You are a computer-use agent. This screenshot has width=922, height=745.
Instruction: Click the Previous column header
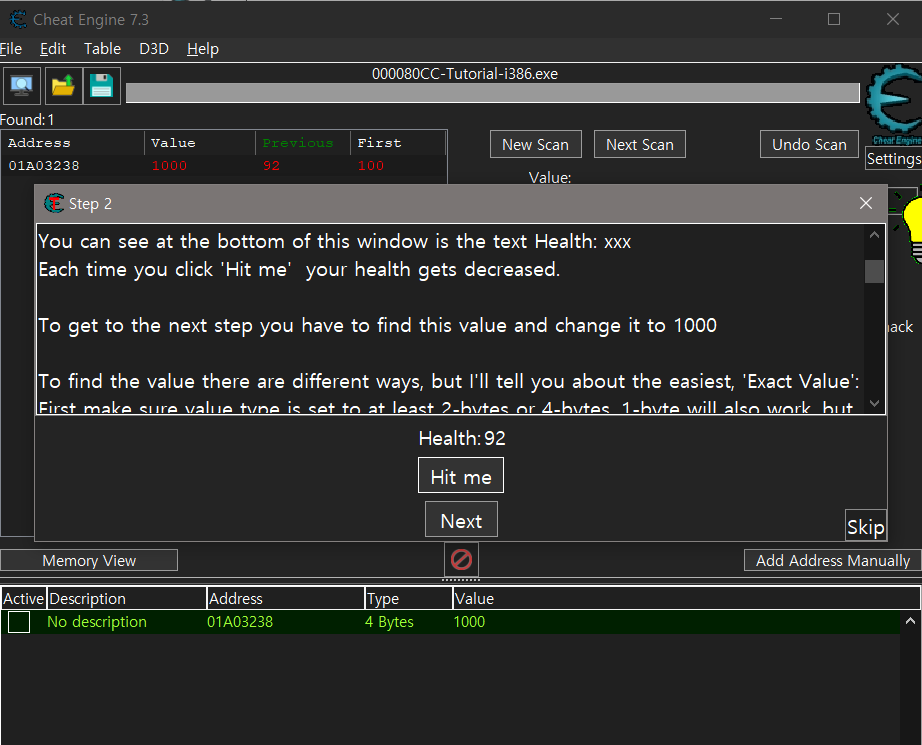tap(303, 143)
